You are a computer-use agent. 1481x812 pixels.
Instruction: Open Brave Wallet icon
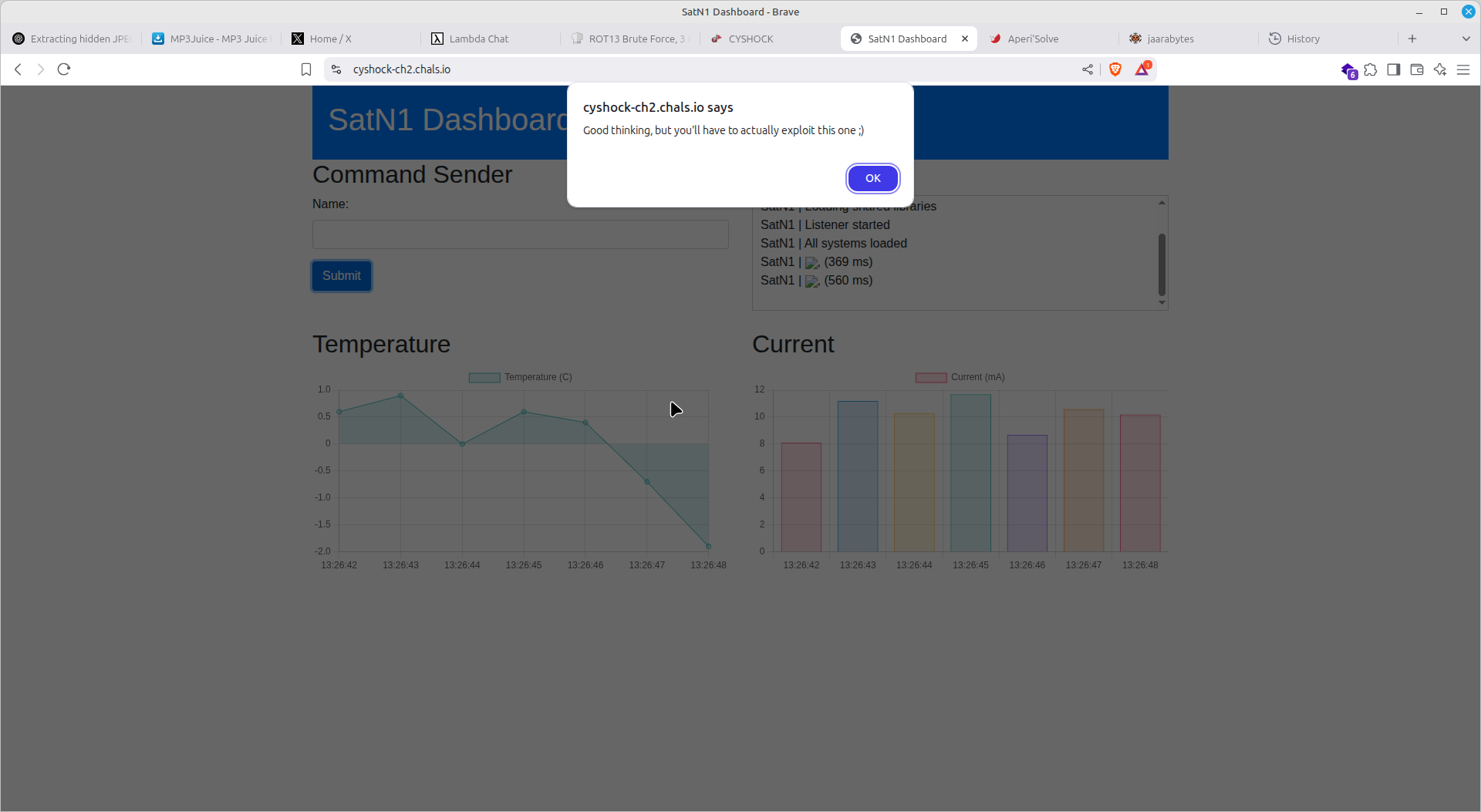click(x=1417, y=69)
